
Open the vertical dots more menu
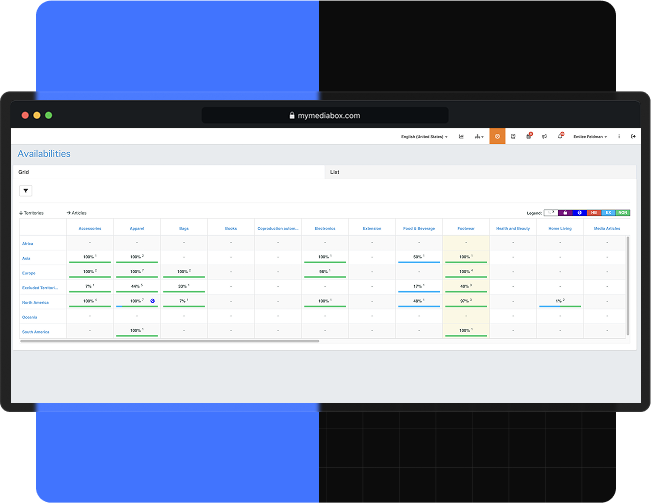coord(620,136)
